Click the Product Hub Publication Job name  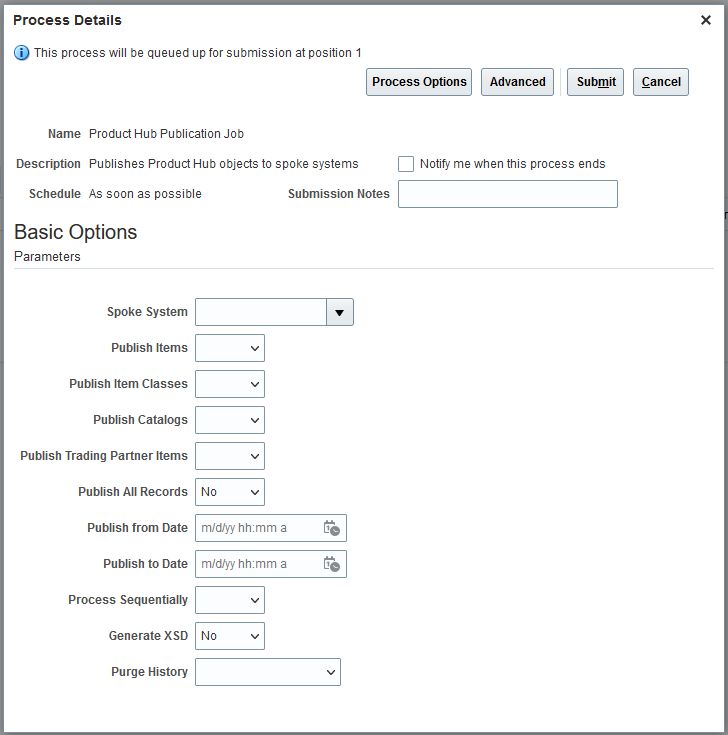(x=166, y=134)
